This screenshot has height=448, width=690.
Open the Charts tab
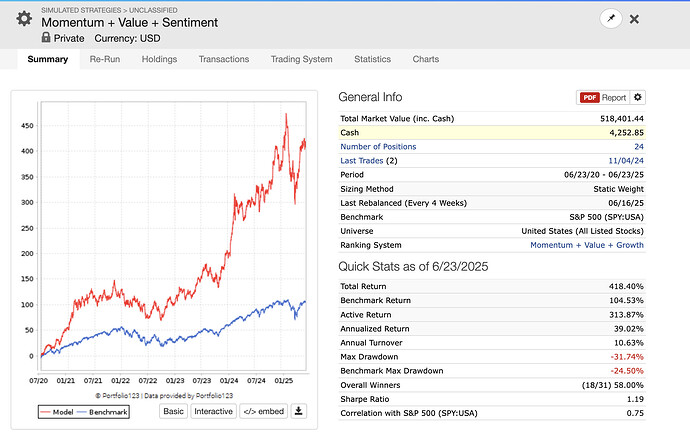426,59
